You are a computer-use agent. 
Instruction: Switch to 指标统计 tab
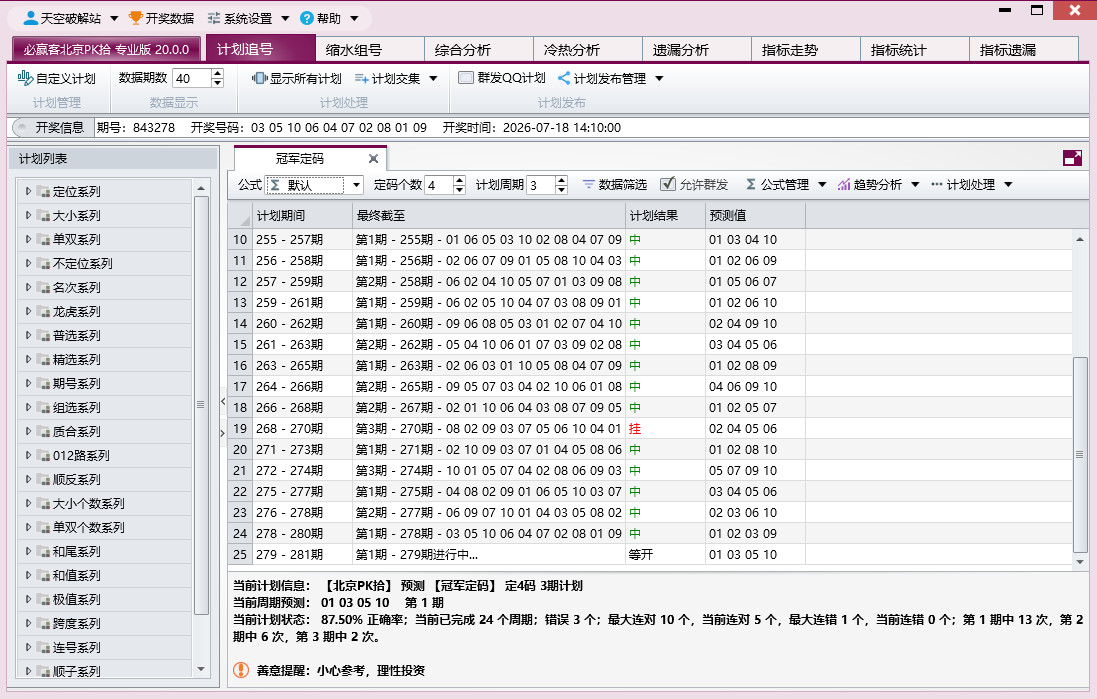pyautogui.click(x=915, y=50)
